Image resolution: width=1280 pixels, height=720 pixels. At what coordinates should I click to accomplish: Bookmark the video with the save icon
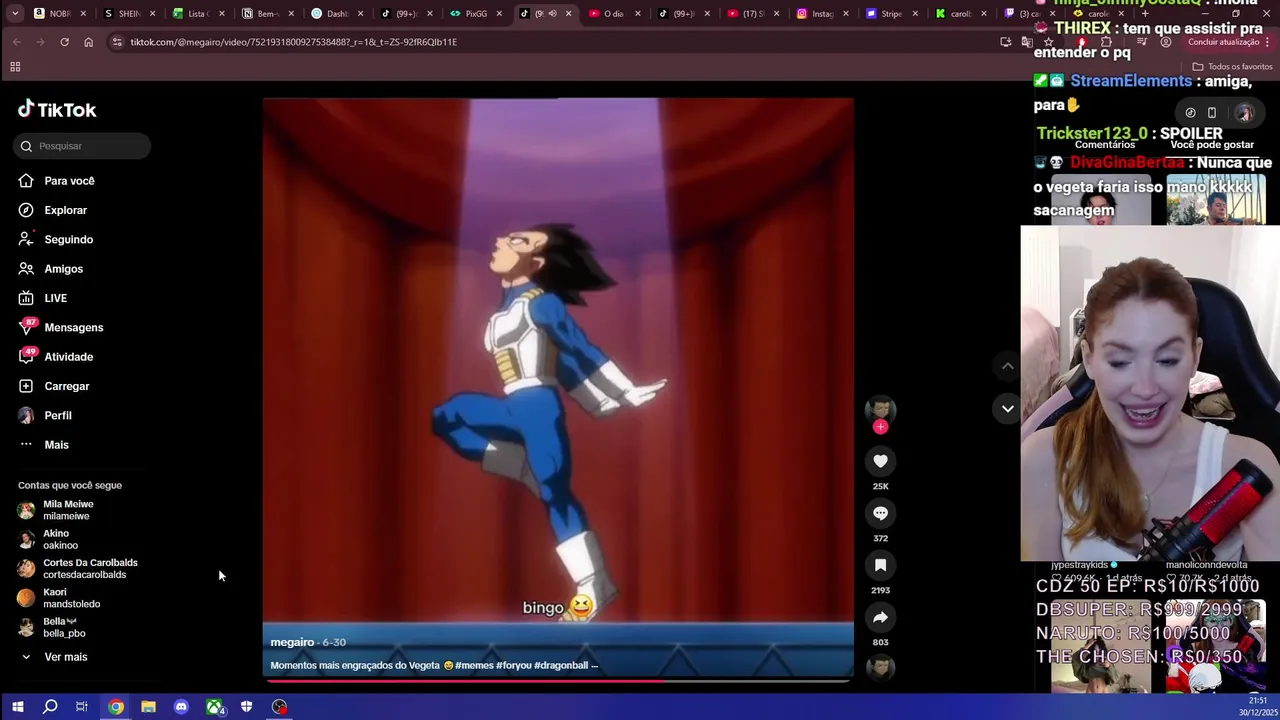tap(880, 565)
